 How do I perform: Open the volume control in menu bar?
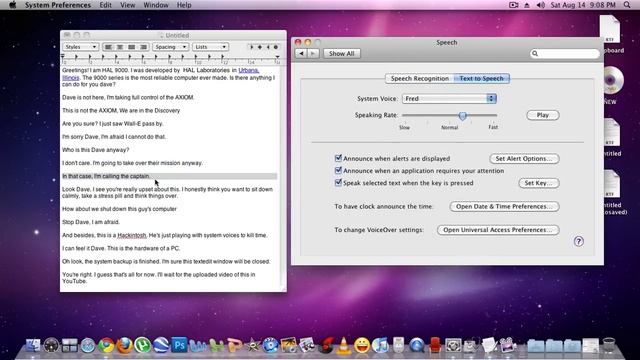pyautogui.click(x=541, y=5)
